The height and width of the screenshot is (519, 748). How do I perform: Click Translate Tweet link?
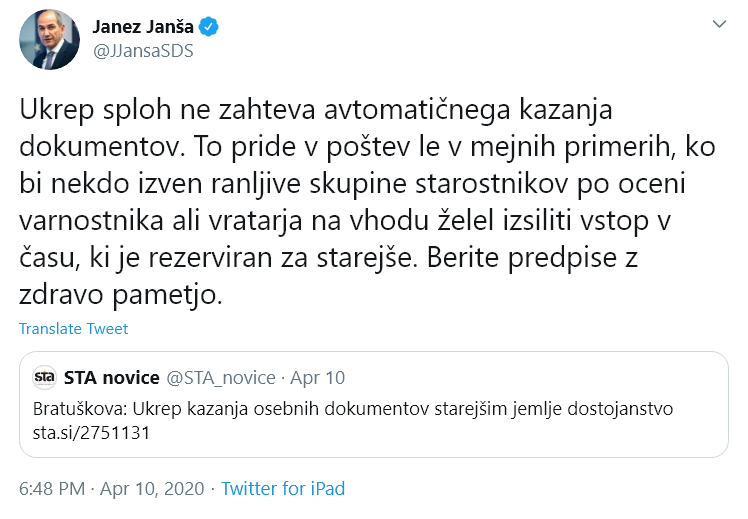click(x=73, y=329)
